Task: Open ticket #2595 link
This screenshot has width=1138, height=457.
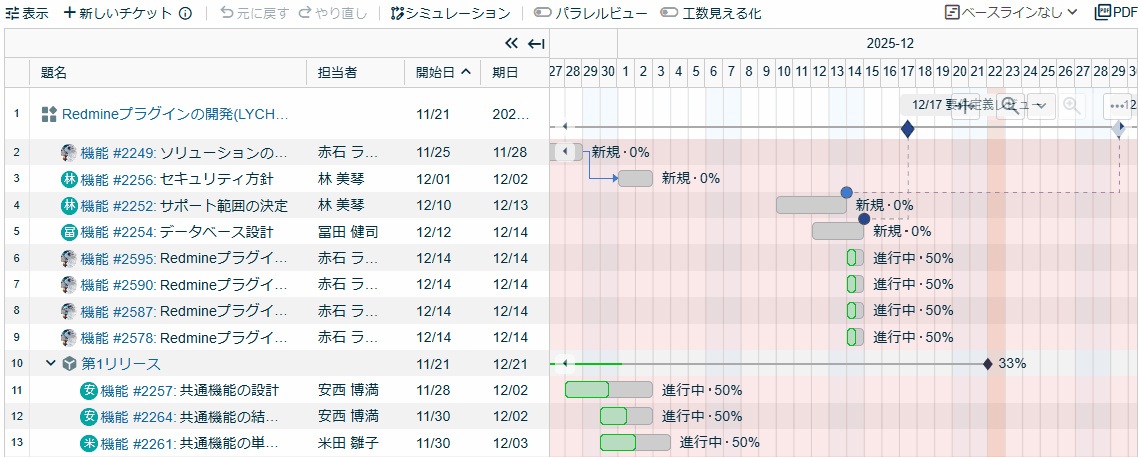Action: click(x=184, y=258)
